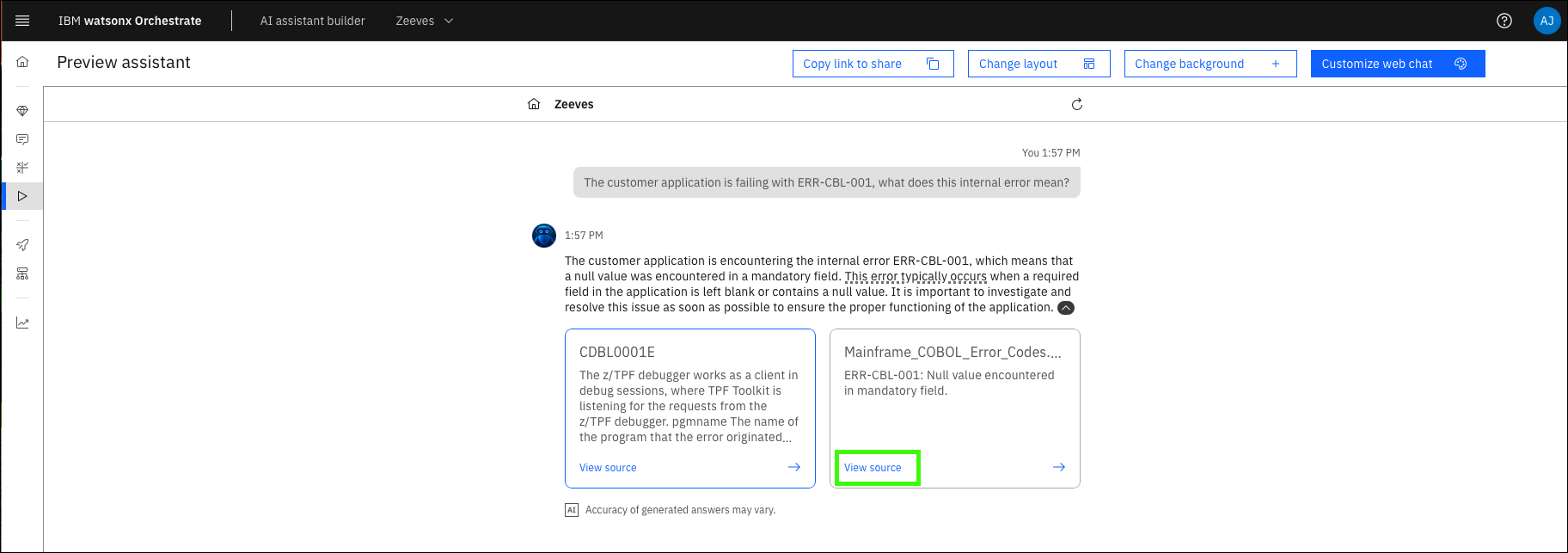Click the Change layout button
This screenshot has width=1568, height=553.
[x=1038, y=64]
